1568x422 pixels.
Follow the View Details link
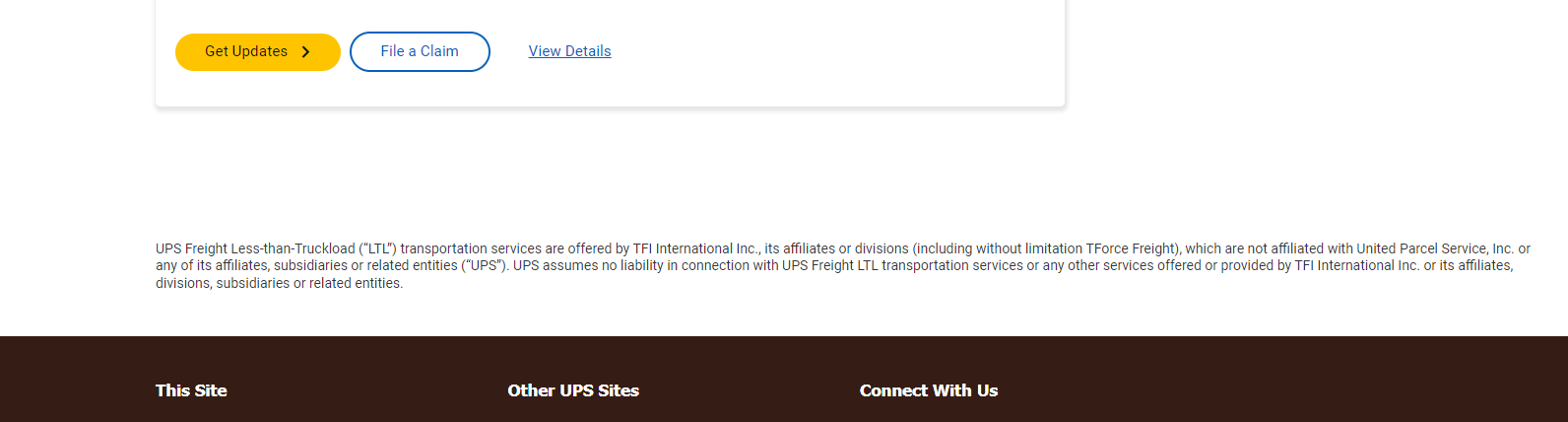[x=569, y=51]
